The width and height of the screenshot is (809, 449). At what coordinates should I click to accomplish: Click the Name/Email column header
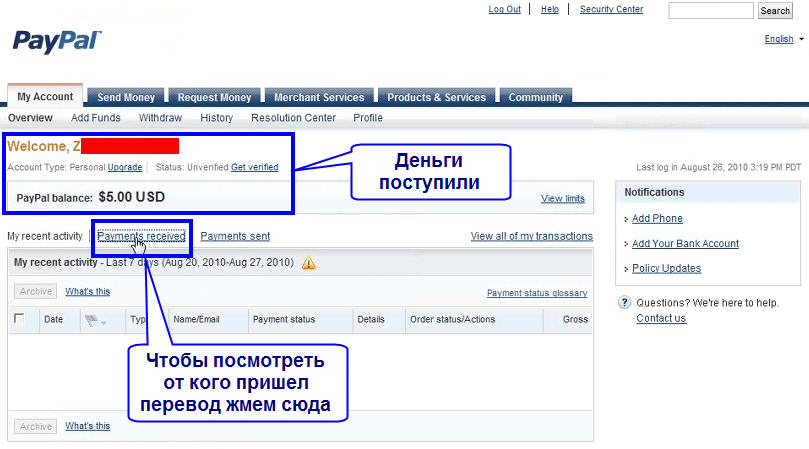[x=196, y=319]
